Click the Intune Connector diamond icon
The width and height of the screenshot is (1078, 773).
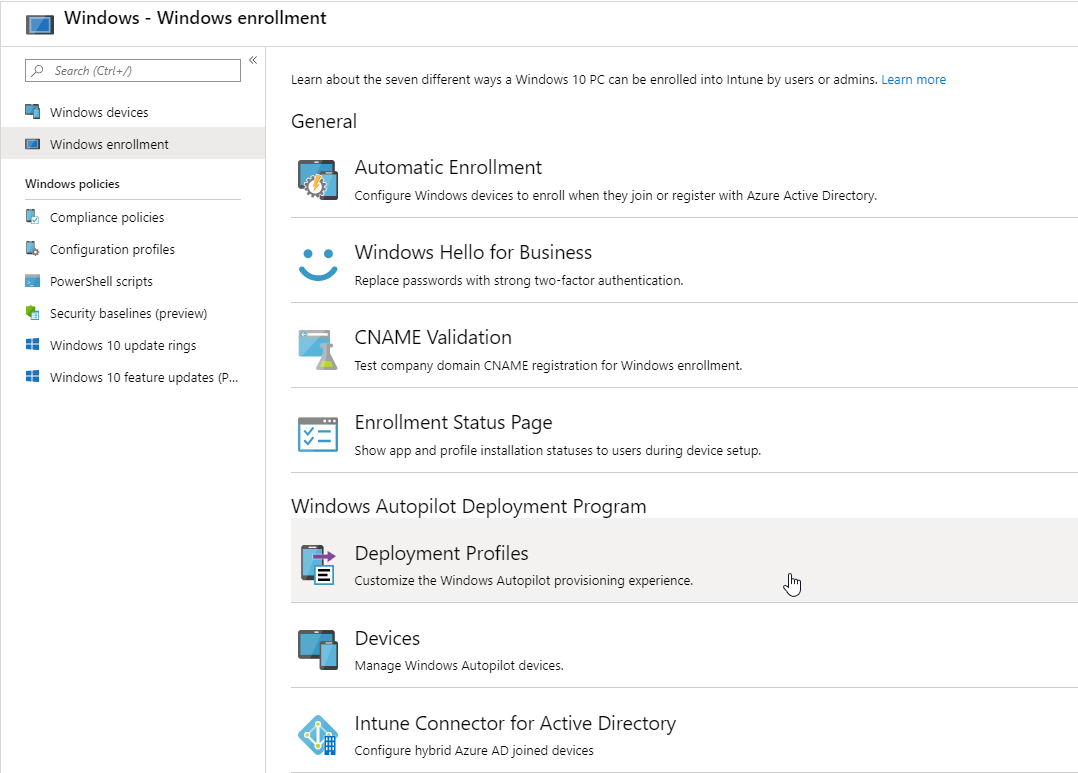318,735
